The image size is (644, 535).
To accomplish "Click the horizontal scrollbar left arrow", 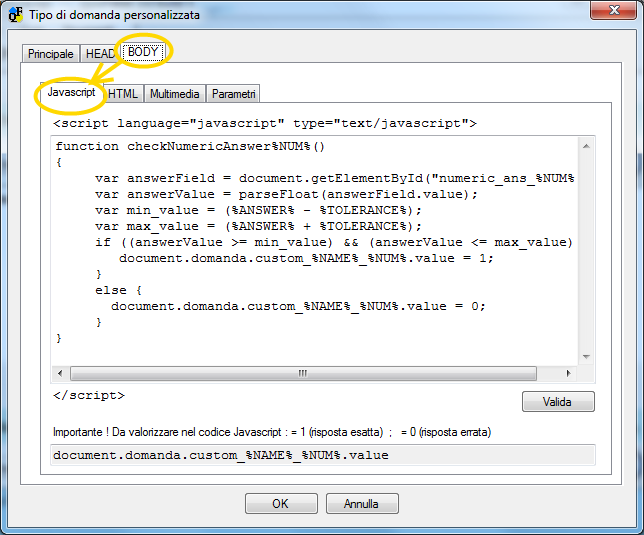I will coord(60,373).
